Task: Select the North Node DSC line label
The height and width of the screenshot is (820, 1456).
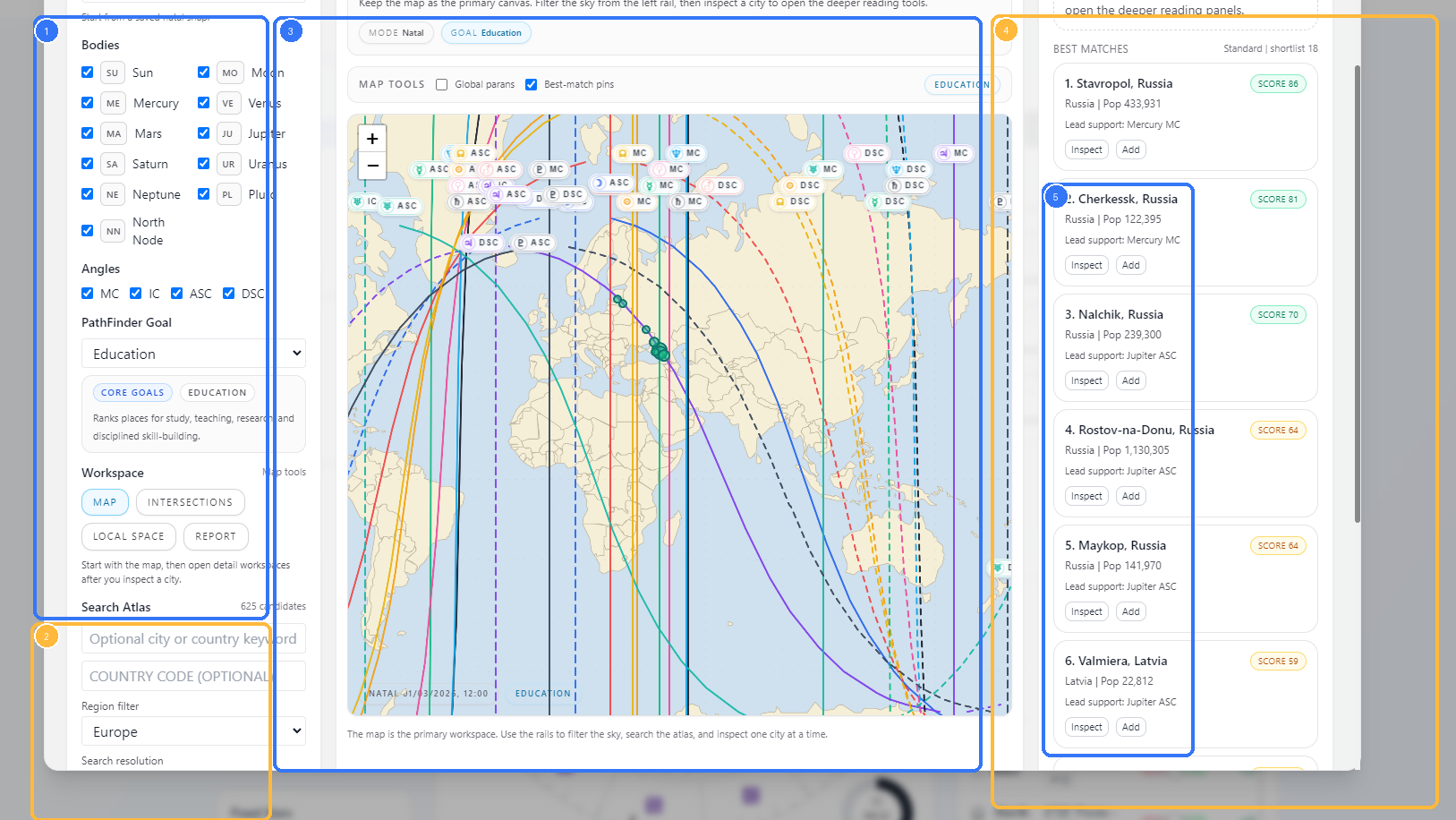Action: 792,201
